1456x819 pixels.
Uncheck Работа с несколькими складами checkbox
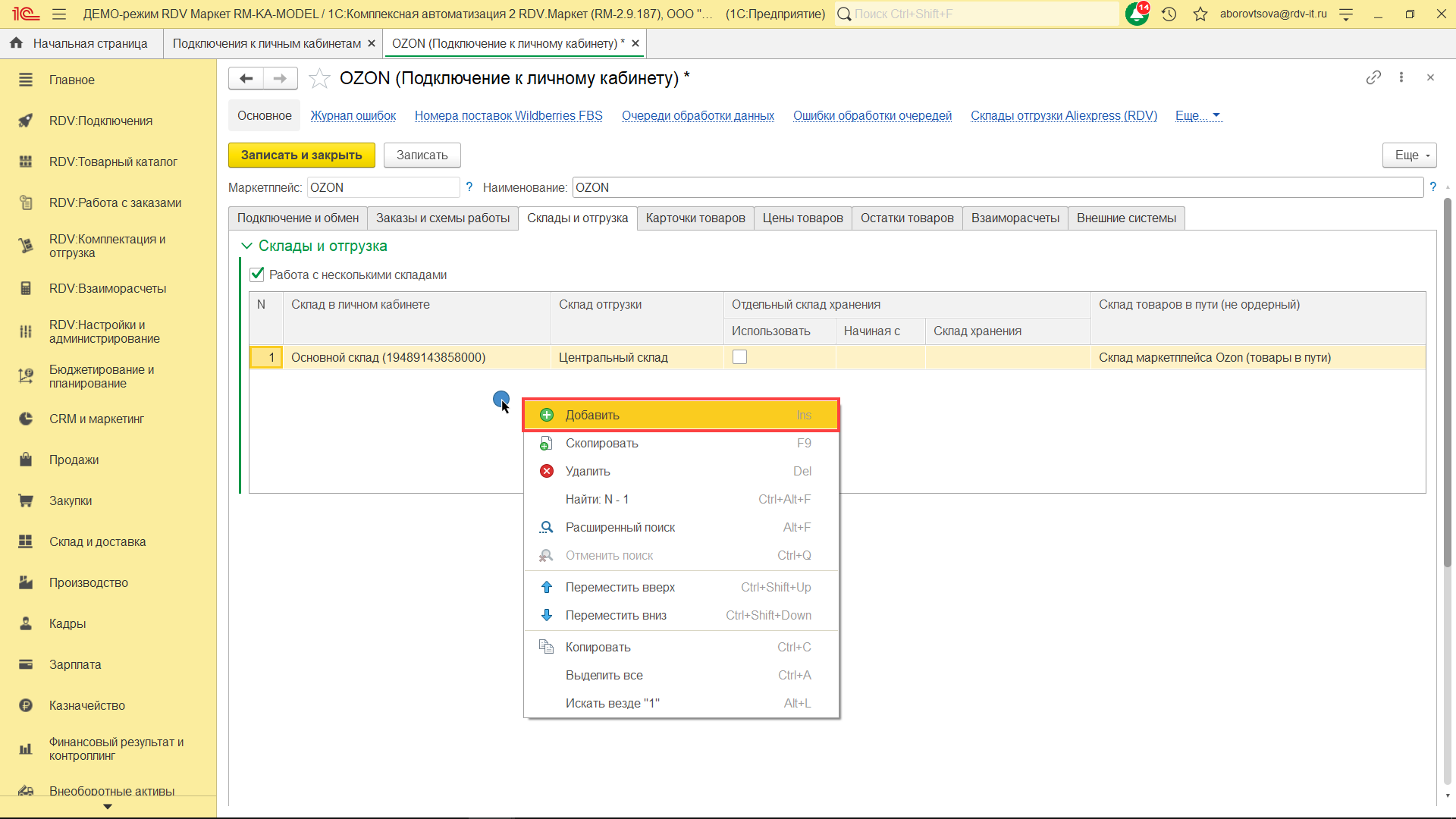click(257, 275)
